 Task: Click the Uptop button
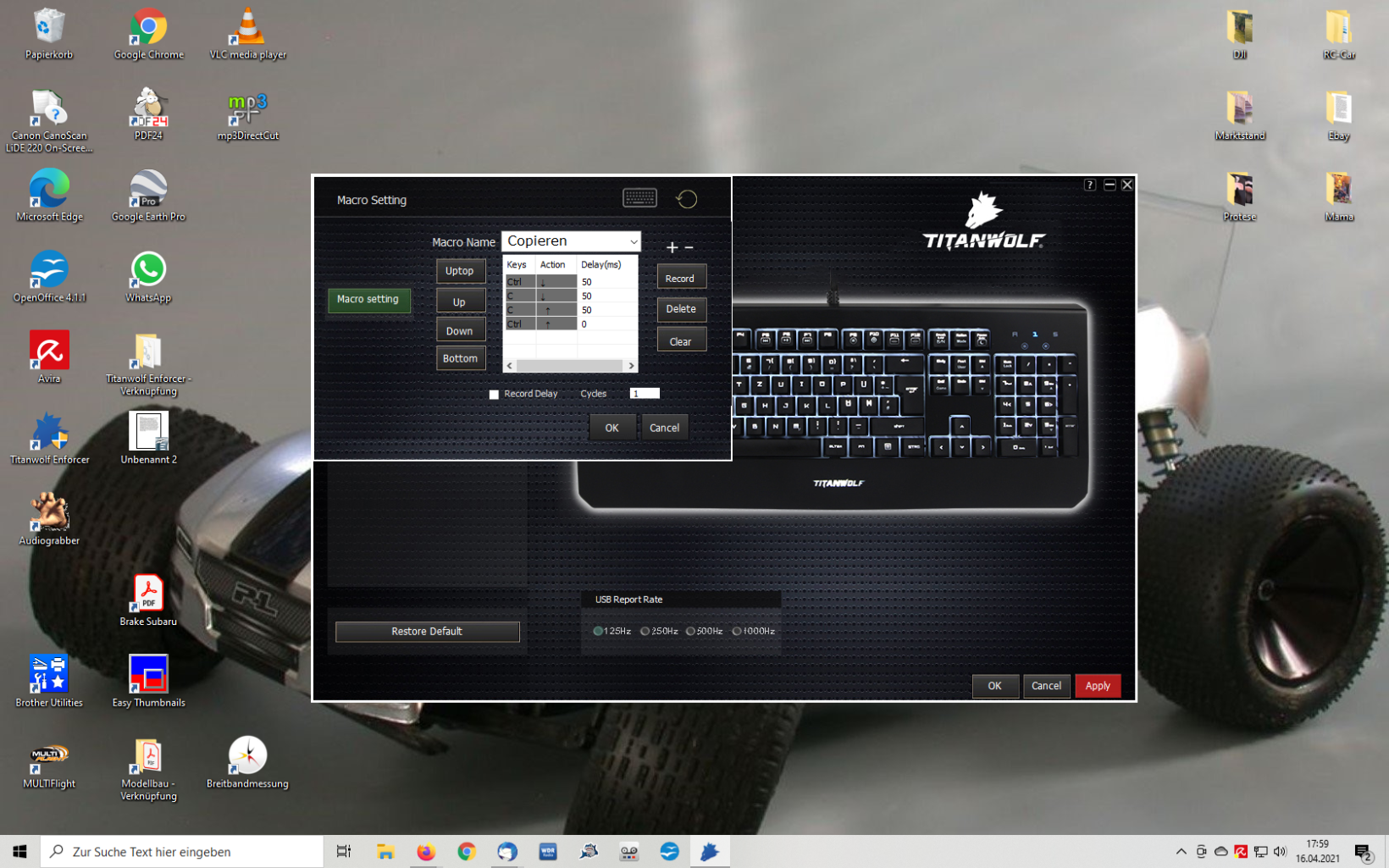tap(460, 271)
